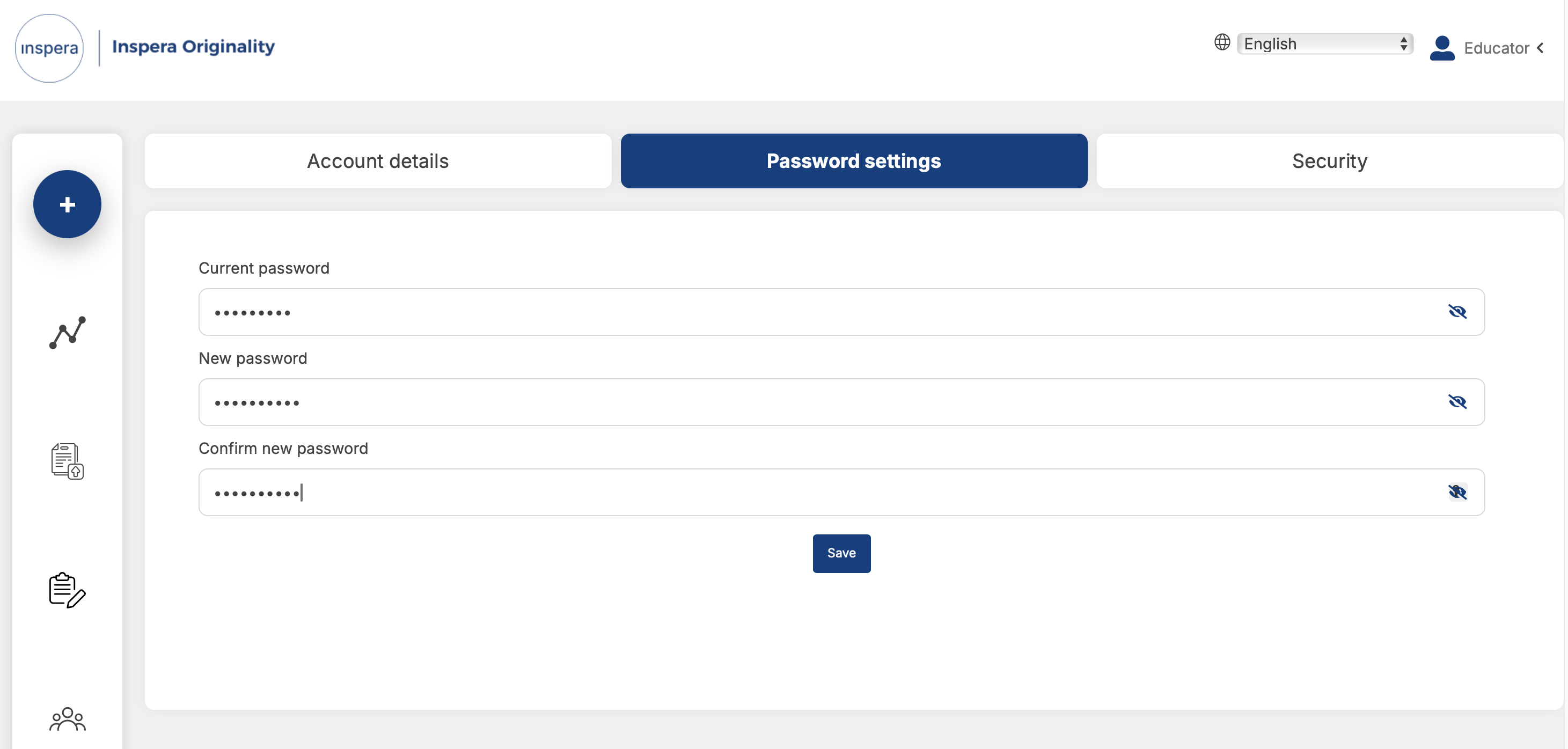Select the Password settings tab

tap(853, 160)
